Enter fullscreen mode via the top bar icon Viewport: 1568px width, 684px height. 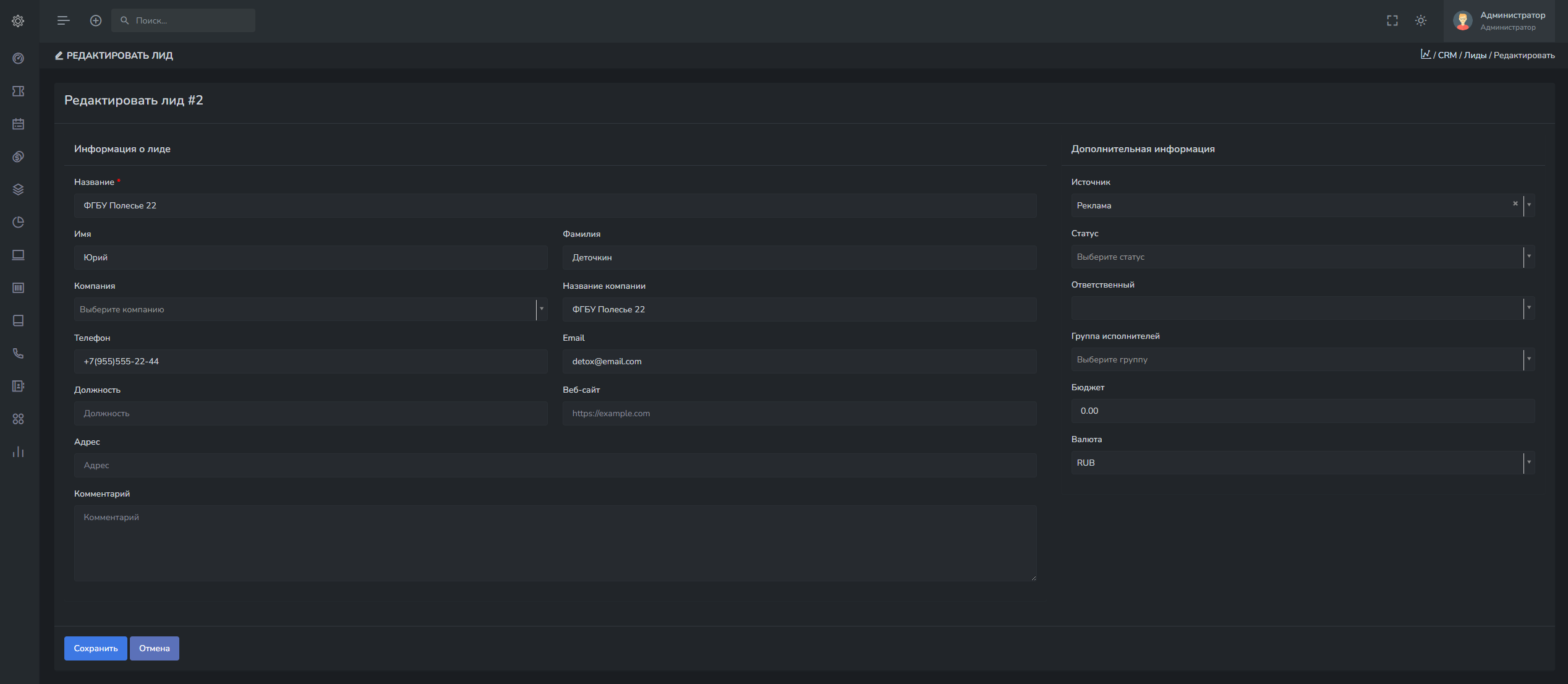[1392, 20]
